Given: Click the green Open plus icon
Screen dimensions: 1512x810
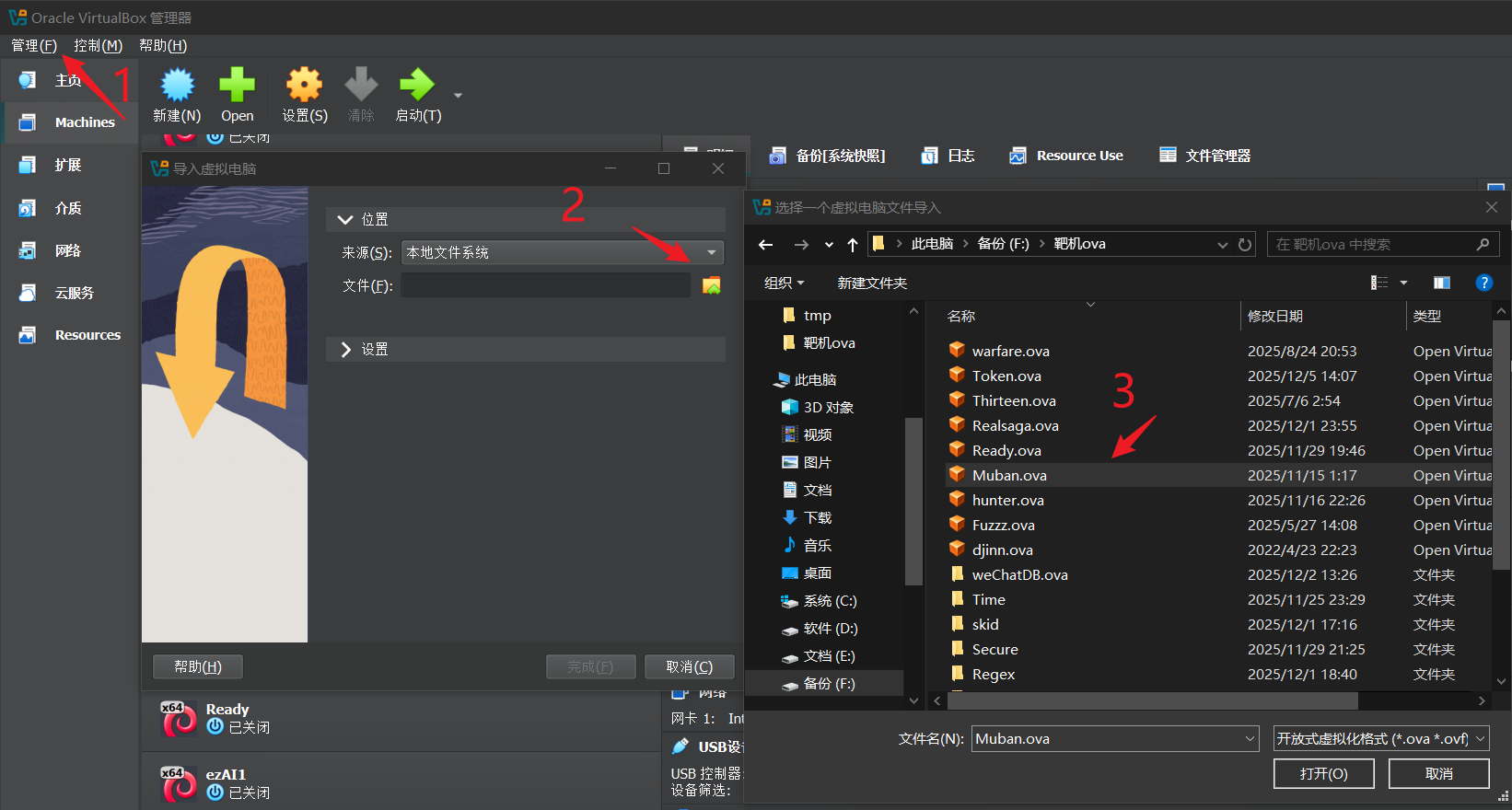Looking at the screenshot, I should point(237,86).
